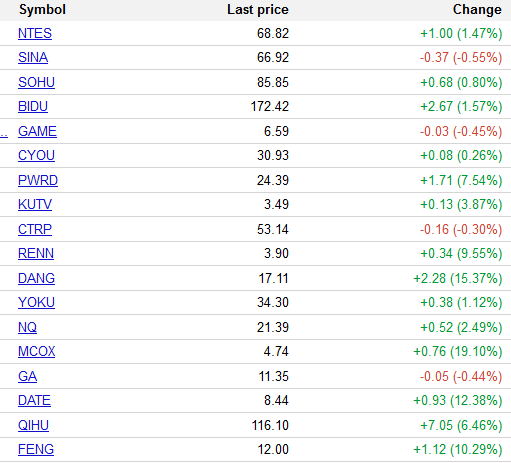The image size is (511, 463).
Task: Click the Last price column header
Action: coord(258,10)
